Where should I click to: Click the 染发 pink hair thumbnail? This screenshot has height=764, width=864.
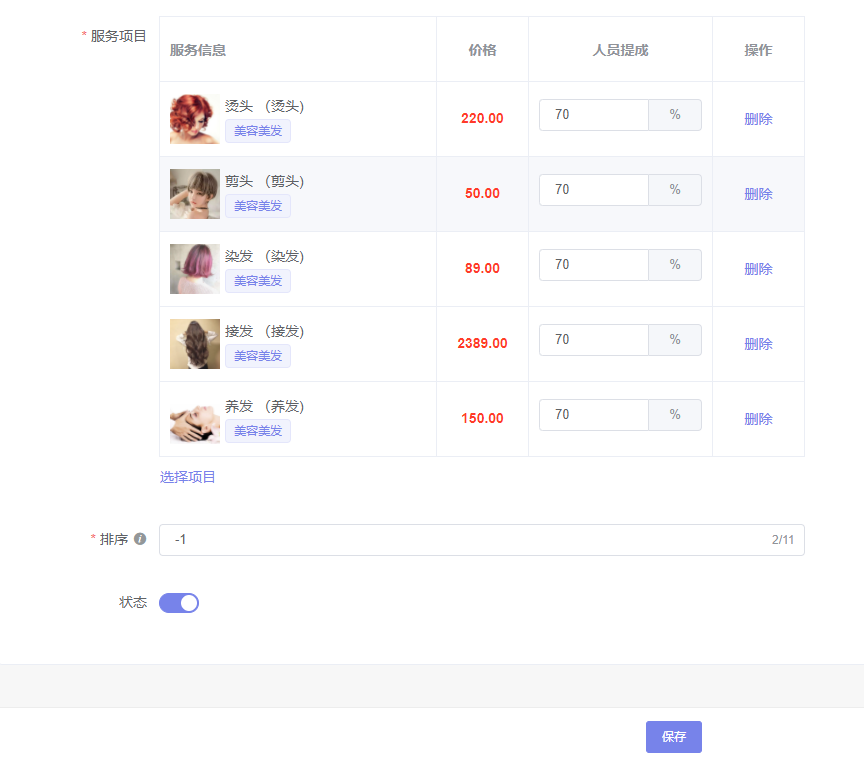pos(195,269)
